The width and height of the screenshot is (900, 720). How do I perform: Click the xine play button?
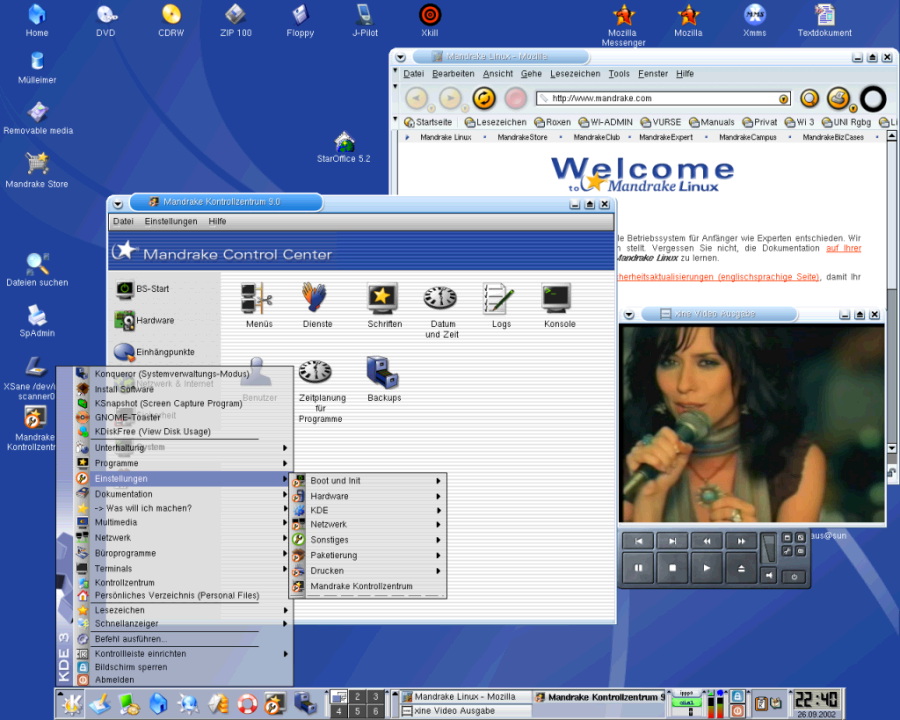[707, 568]
